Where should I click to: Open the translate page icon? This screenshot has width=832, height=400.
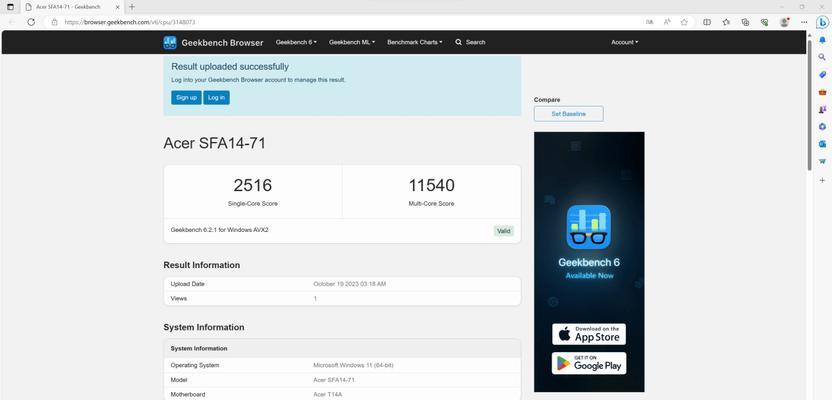click(649, 22)
